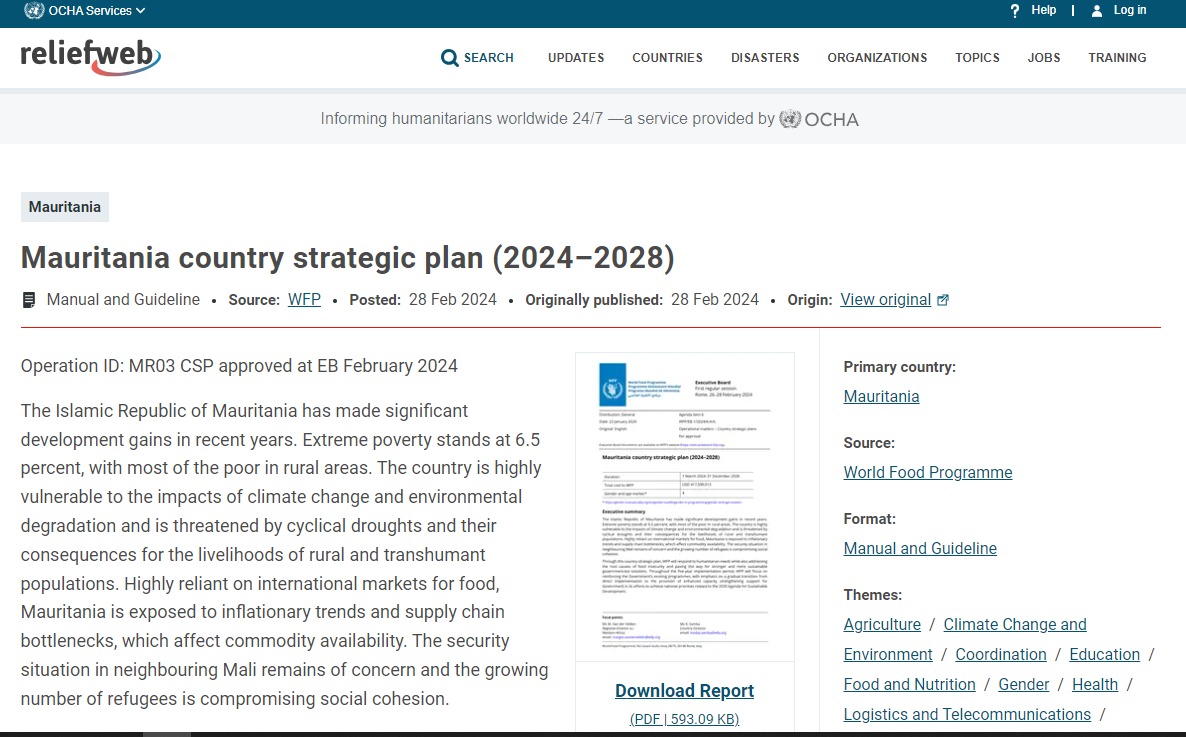Click the OCHA logo in the banner
This screenshot has height=737, width=1186.
pos(819,119)
